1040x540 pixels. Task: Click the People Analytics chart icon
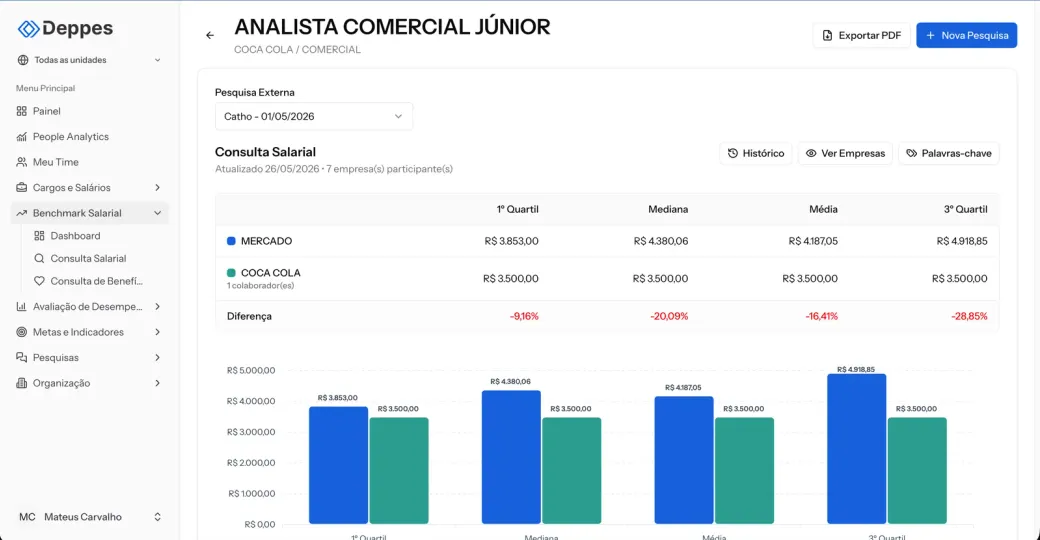(x=22, y=137)
